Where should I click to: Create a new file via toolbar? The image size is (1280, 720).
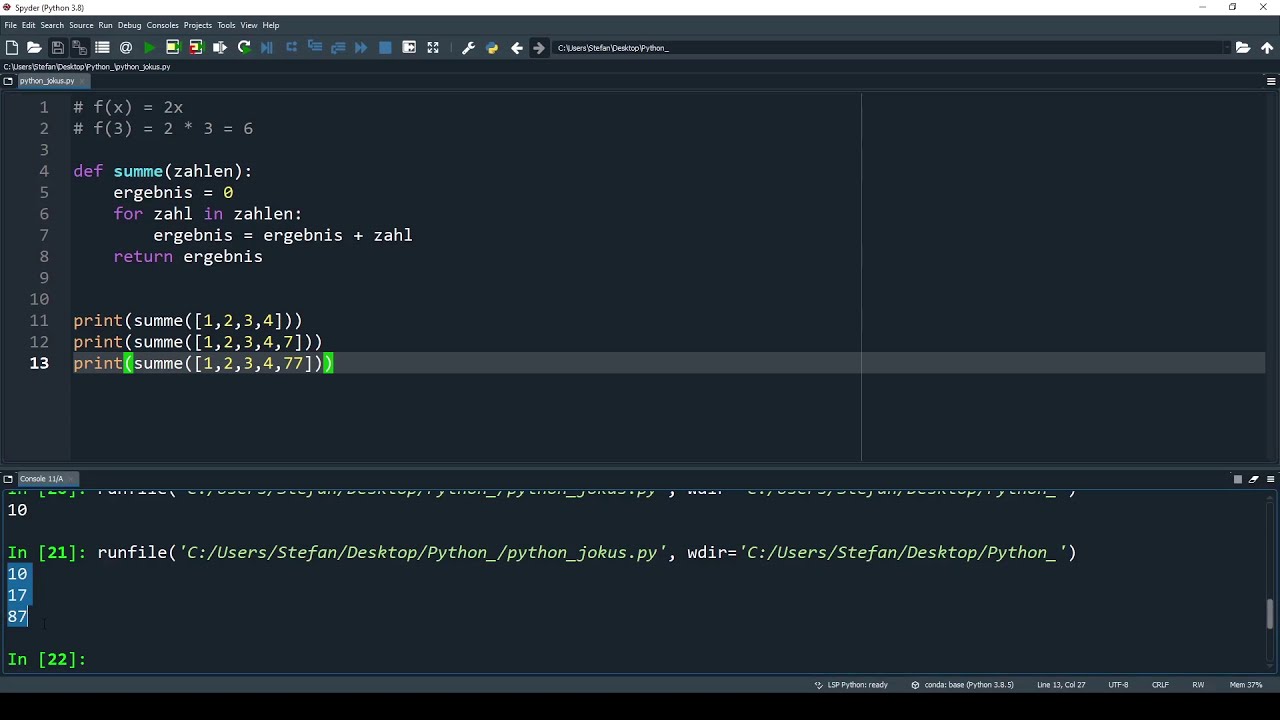point(12,47)
